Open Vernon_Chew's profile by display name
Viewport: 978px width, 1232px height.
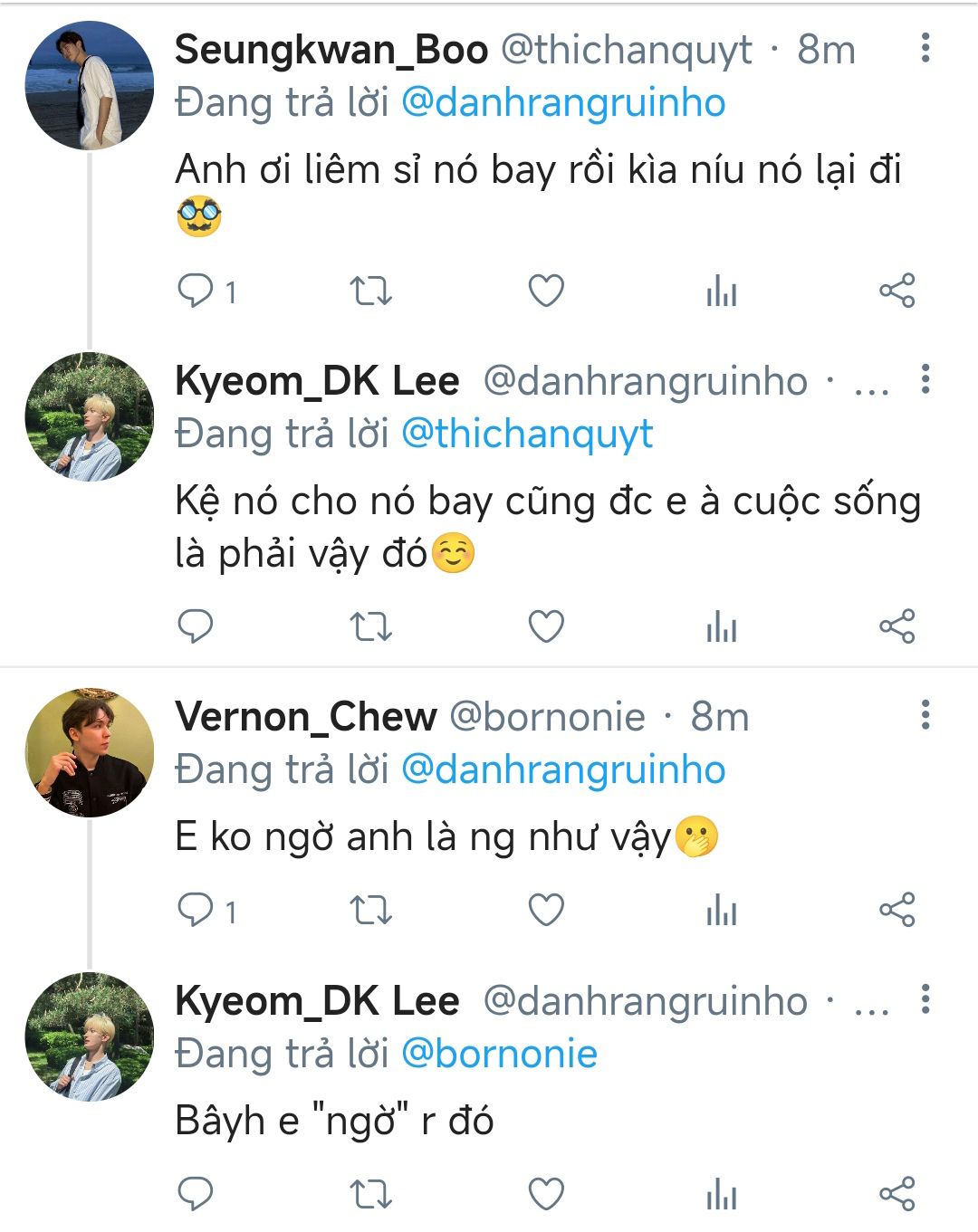click(305, 717)
